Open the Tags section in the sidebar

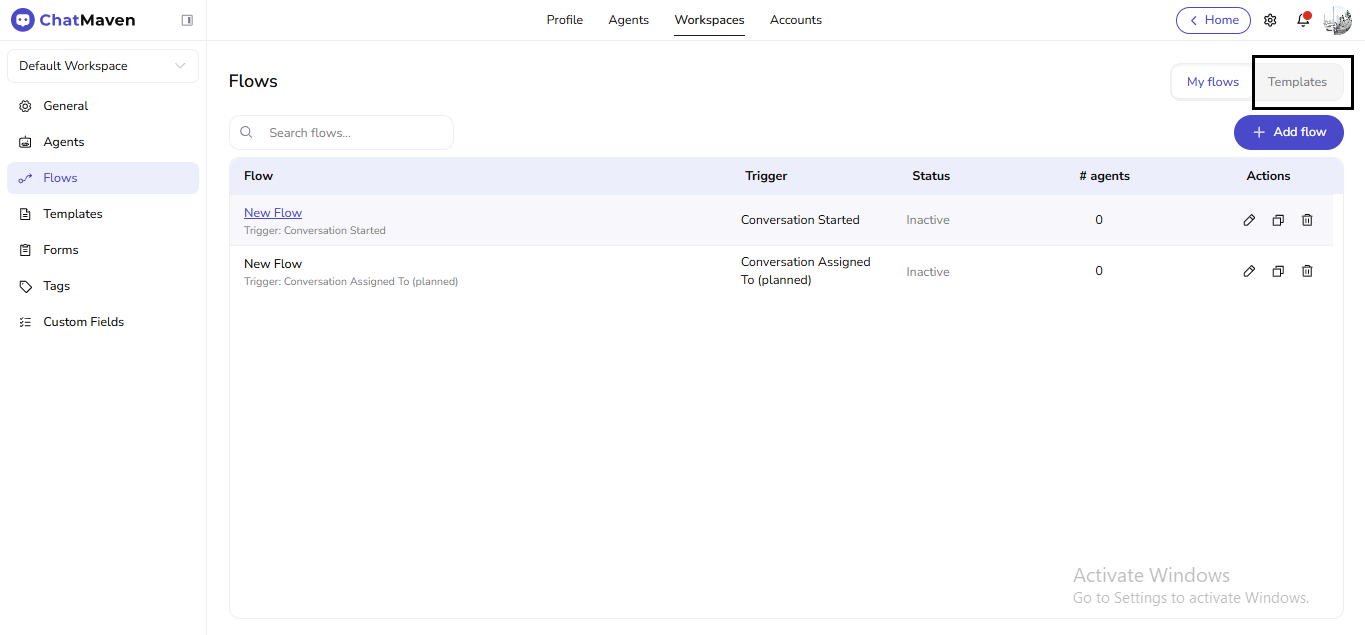(56, 285)
